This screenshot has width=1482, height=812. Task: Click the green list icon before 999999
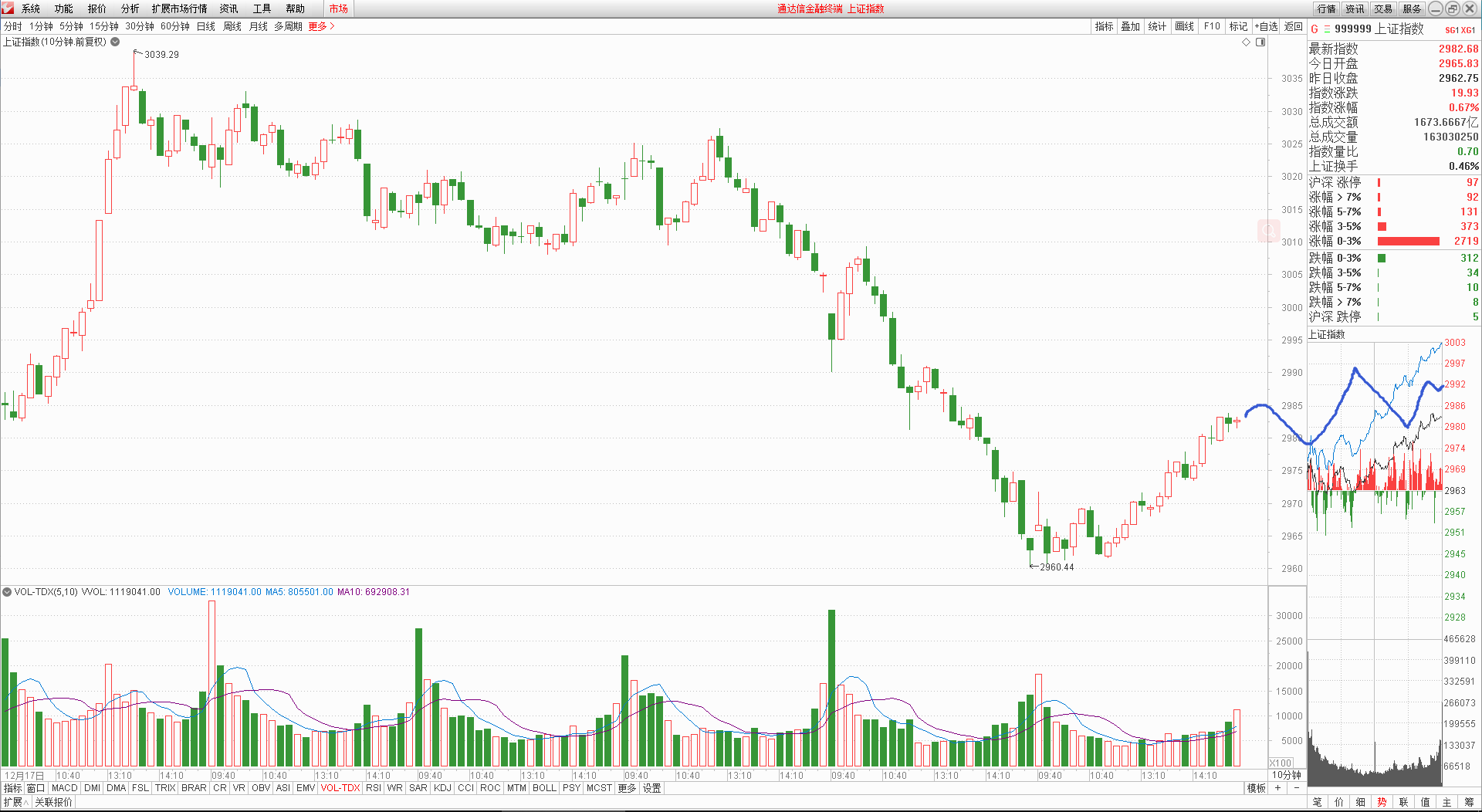(x=1327, y=29)
